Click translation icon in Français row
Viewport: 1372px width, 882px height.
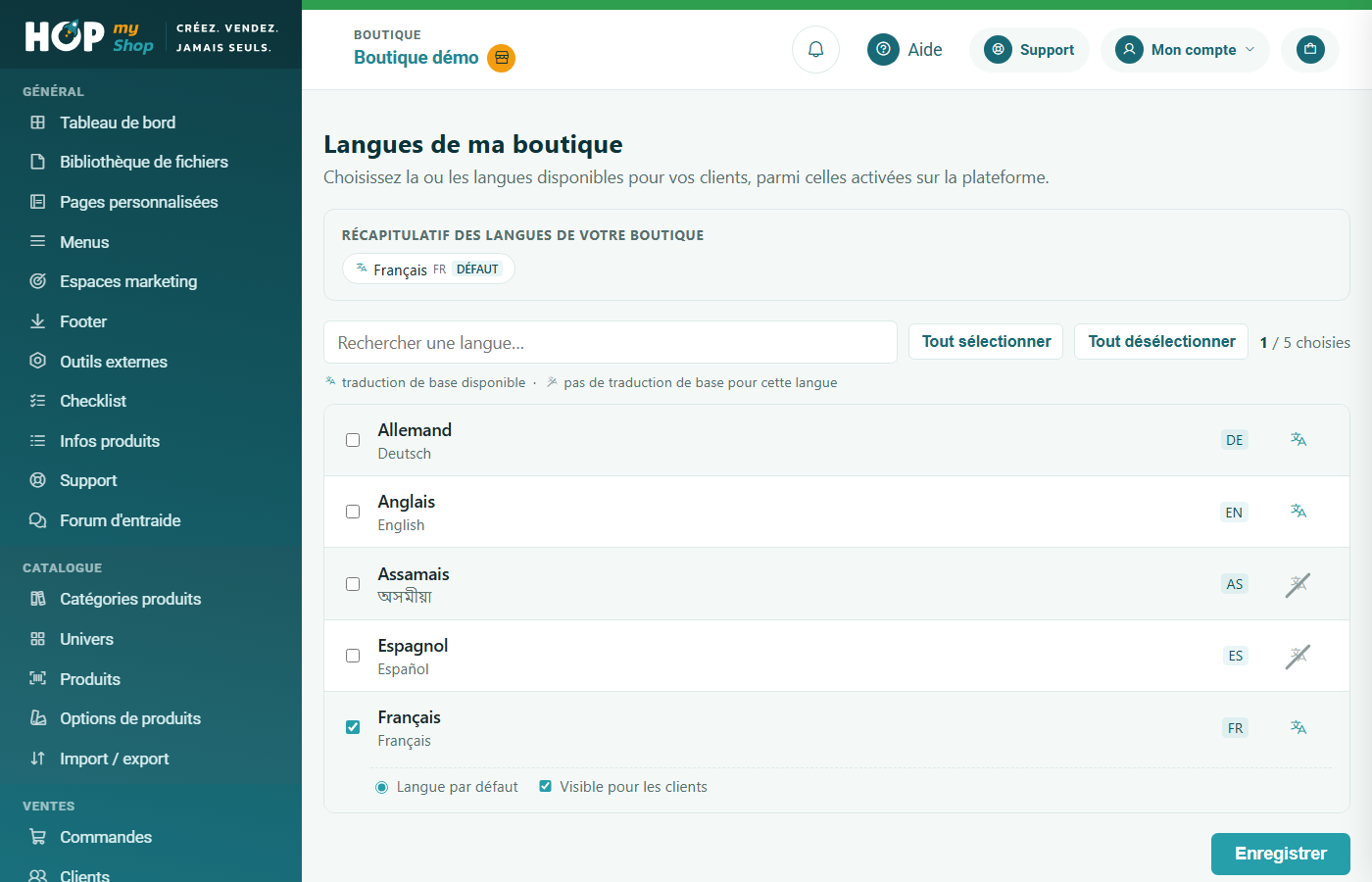coord(1298,728)
